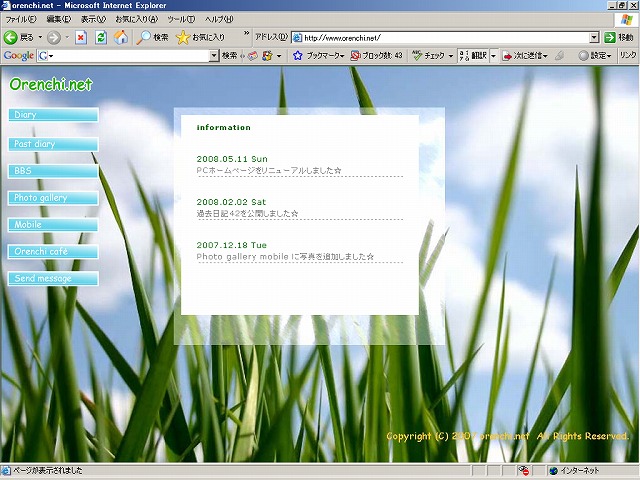The image size is (640, 480).
Task: Open the blue star Bookmarks button
Action: point(319,56)
